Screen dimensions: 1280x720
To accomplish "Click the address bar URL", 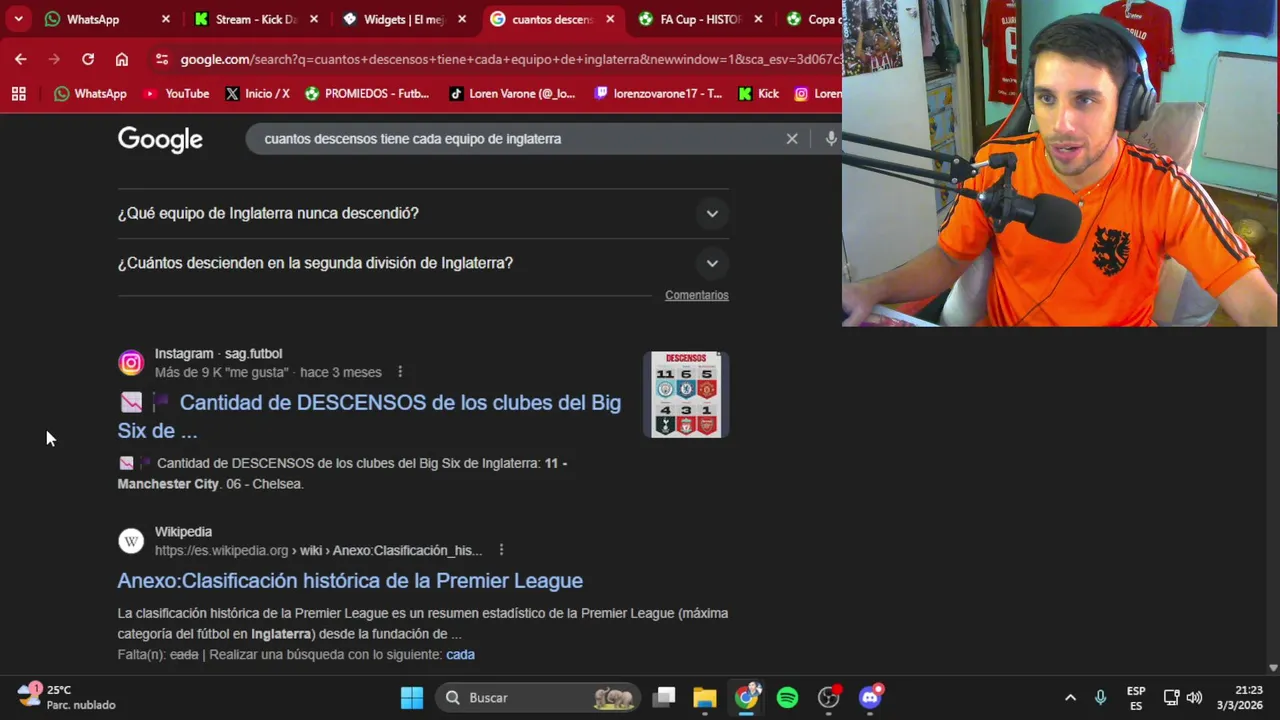I will pyautogui.click(x=510, y=59).
